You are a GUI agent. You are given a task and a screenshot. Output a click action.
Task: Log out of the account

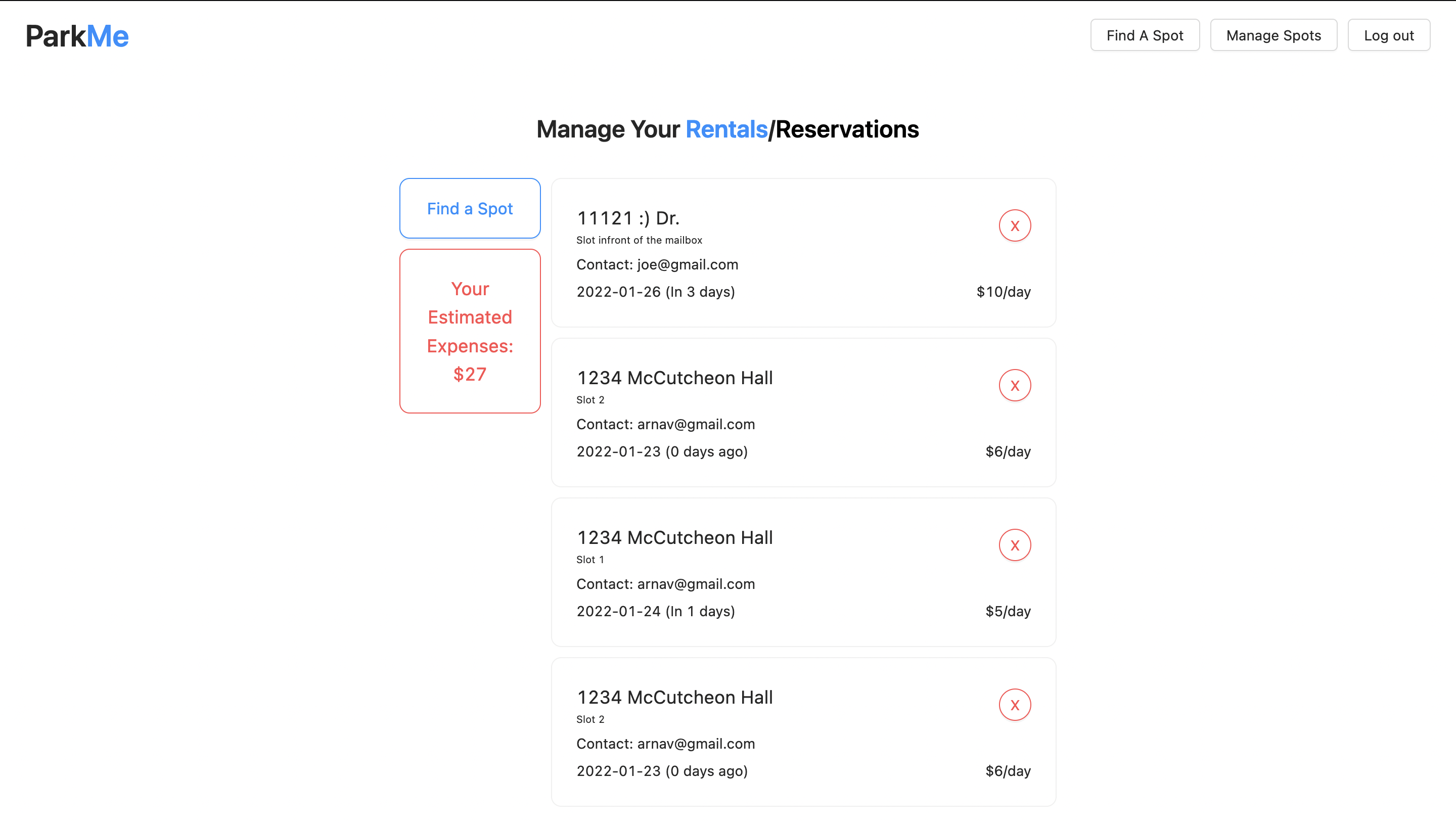click(1388, 35)
